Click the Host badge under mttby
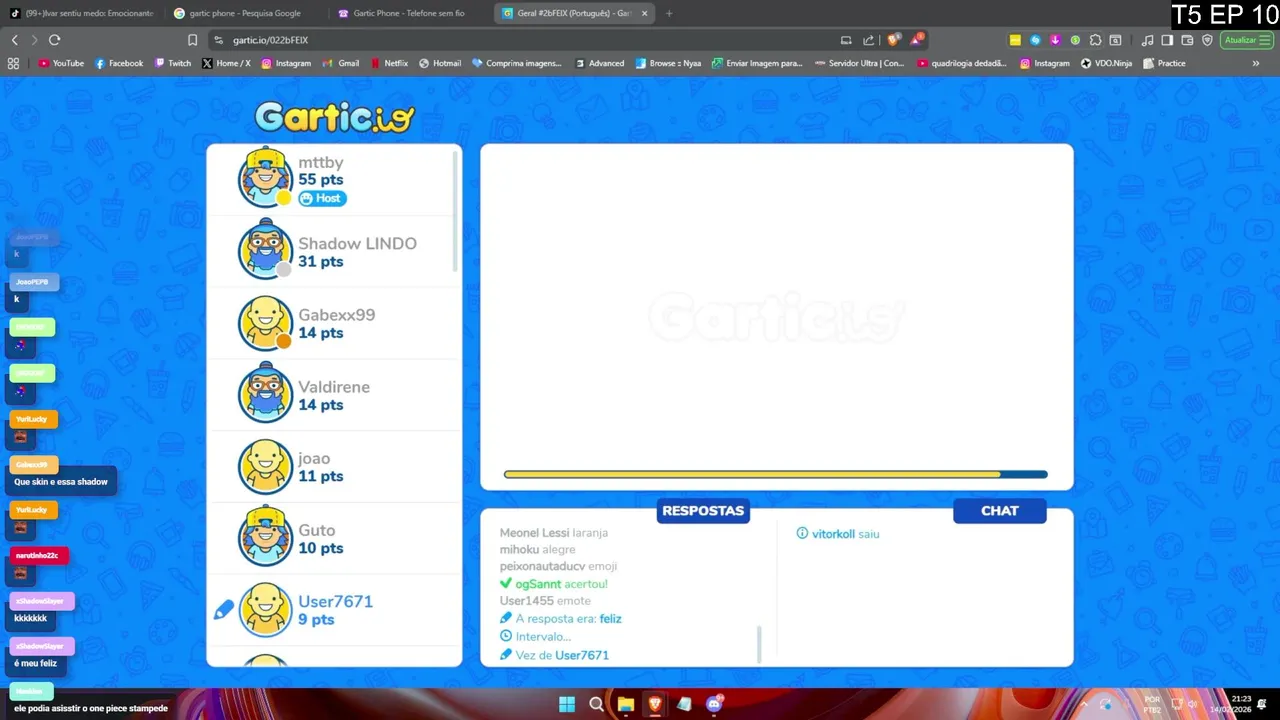Screen dimensions: 1280x720 pos(322,198)
